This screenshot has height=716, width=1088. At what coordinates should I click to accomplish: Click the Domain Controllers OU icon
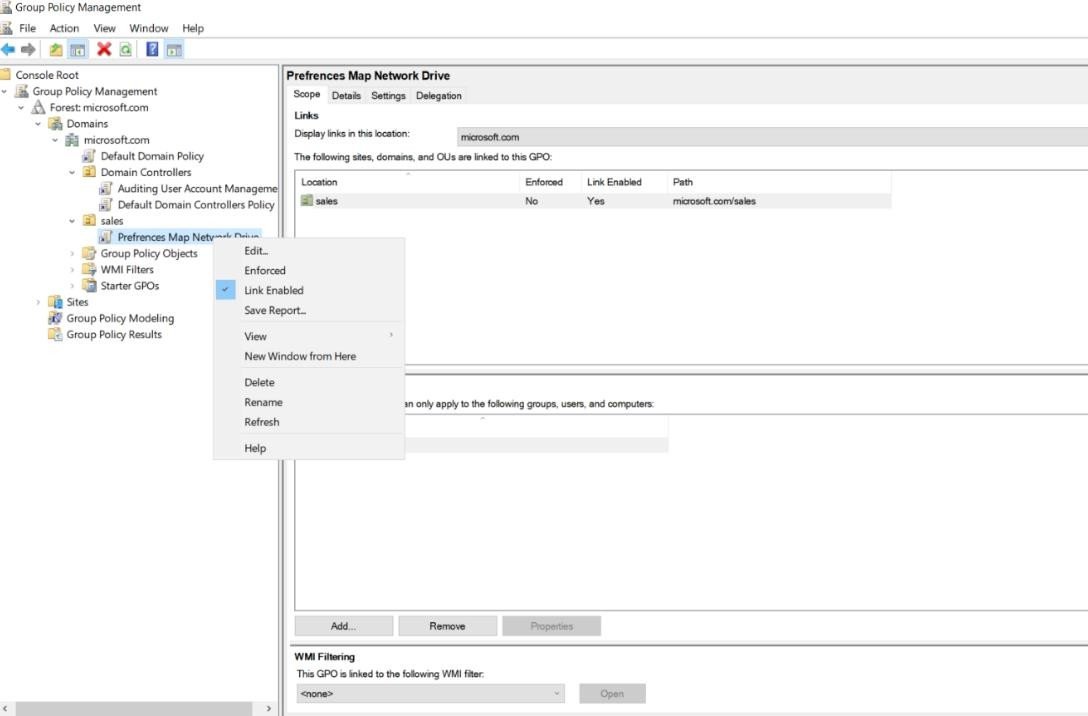pos(89,172)
